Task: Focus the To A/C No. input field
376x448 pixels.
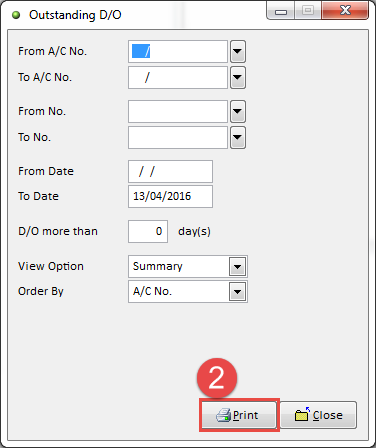Action: 178,77
